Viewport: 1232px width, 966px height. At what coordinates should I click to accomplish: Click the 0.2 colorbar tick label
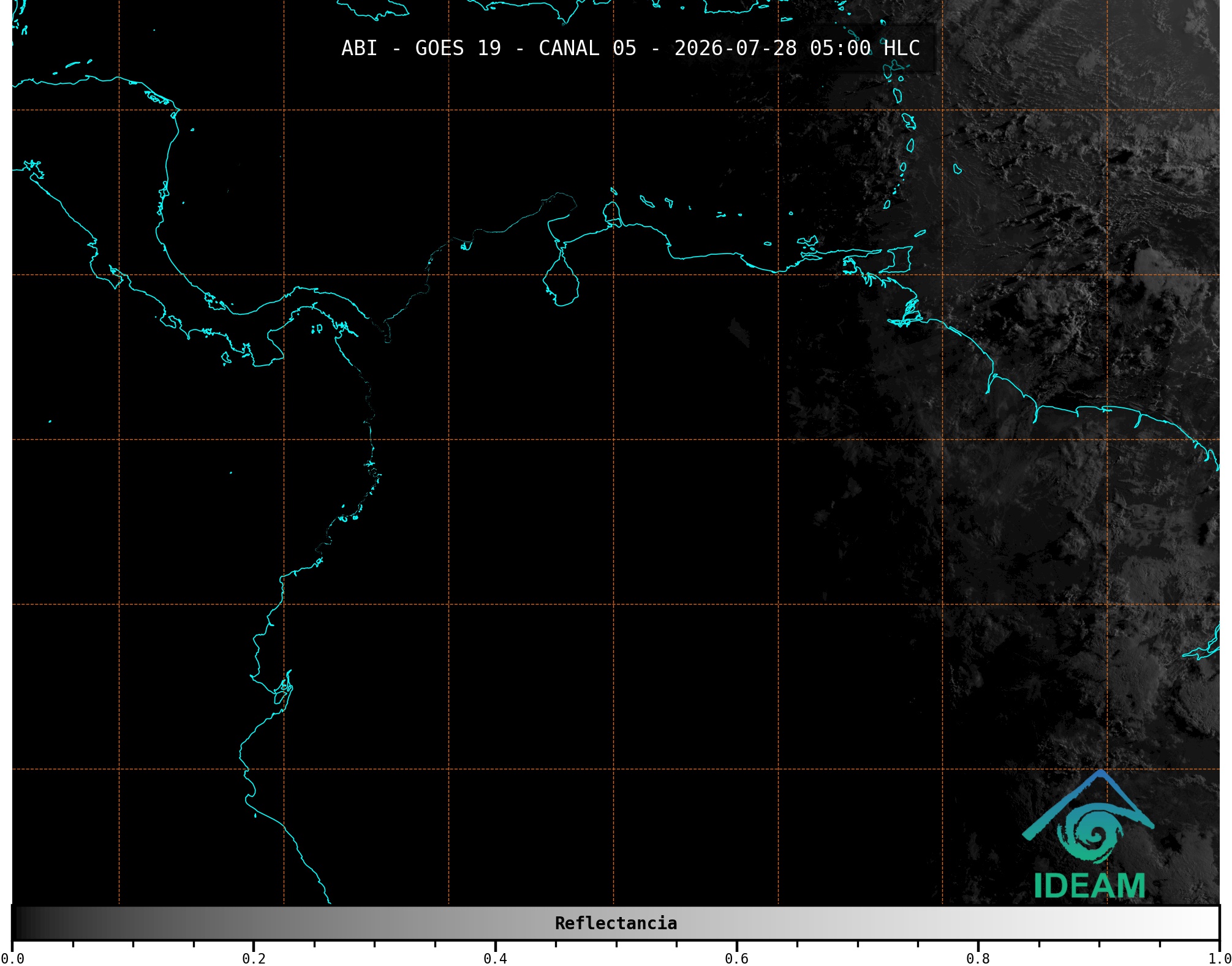pyautogui.click(x=254, y=959)
